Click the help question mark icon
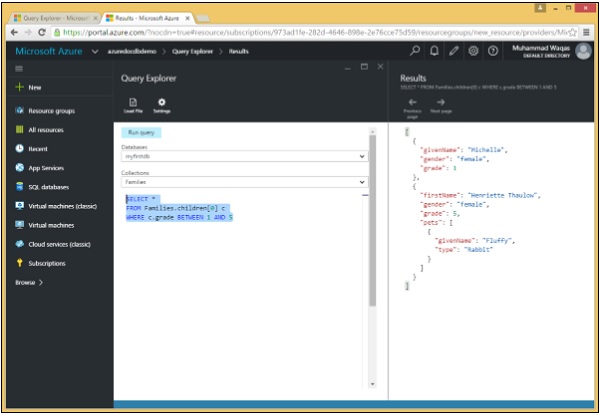600x415 pixels. [492, 50]
